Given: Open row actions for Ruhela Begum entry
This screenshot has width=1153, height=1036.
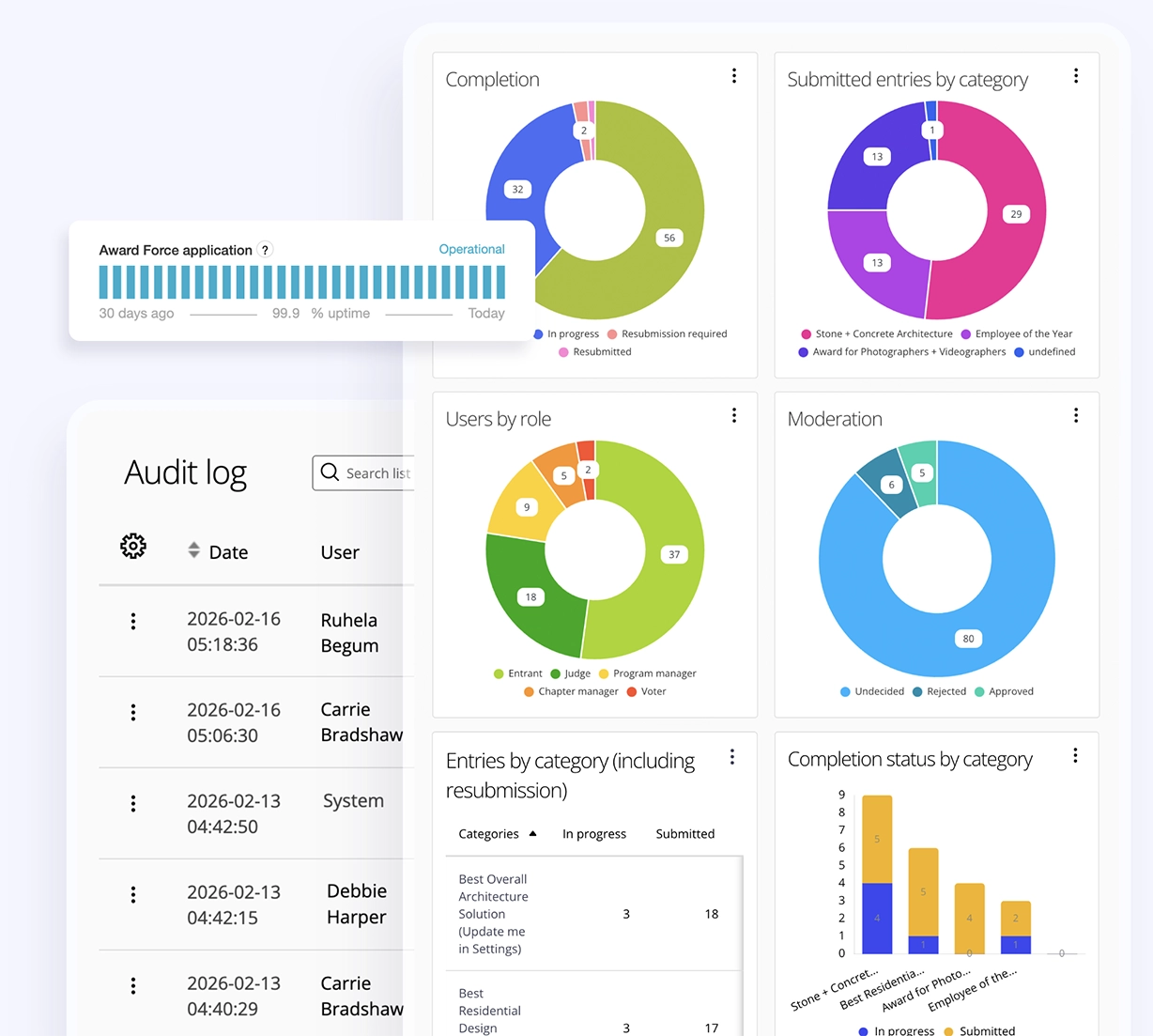Looking at the screenshot, I should (x=133, y=621).
